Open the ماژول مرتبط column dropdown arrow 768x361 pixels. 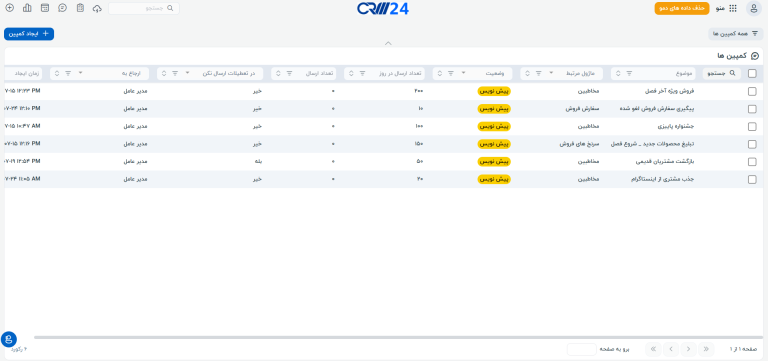[x=551, y=73]
